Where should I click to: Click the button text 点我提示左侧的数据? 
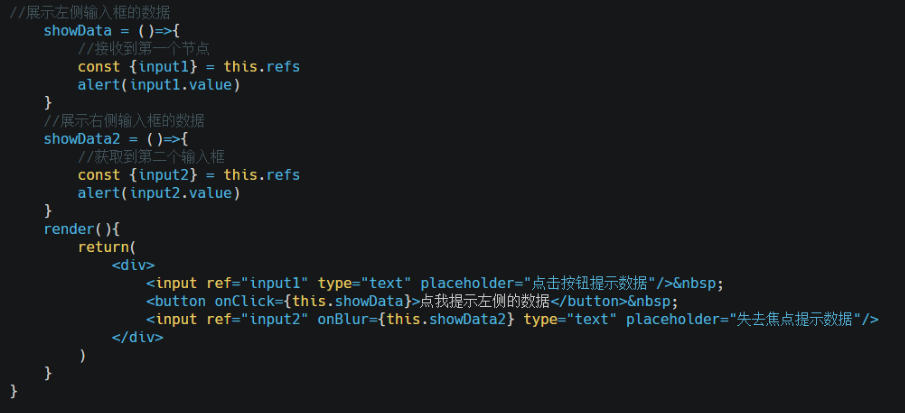tap(484, 301)
